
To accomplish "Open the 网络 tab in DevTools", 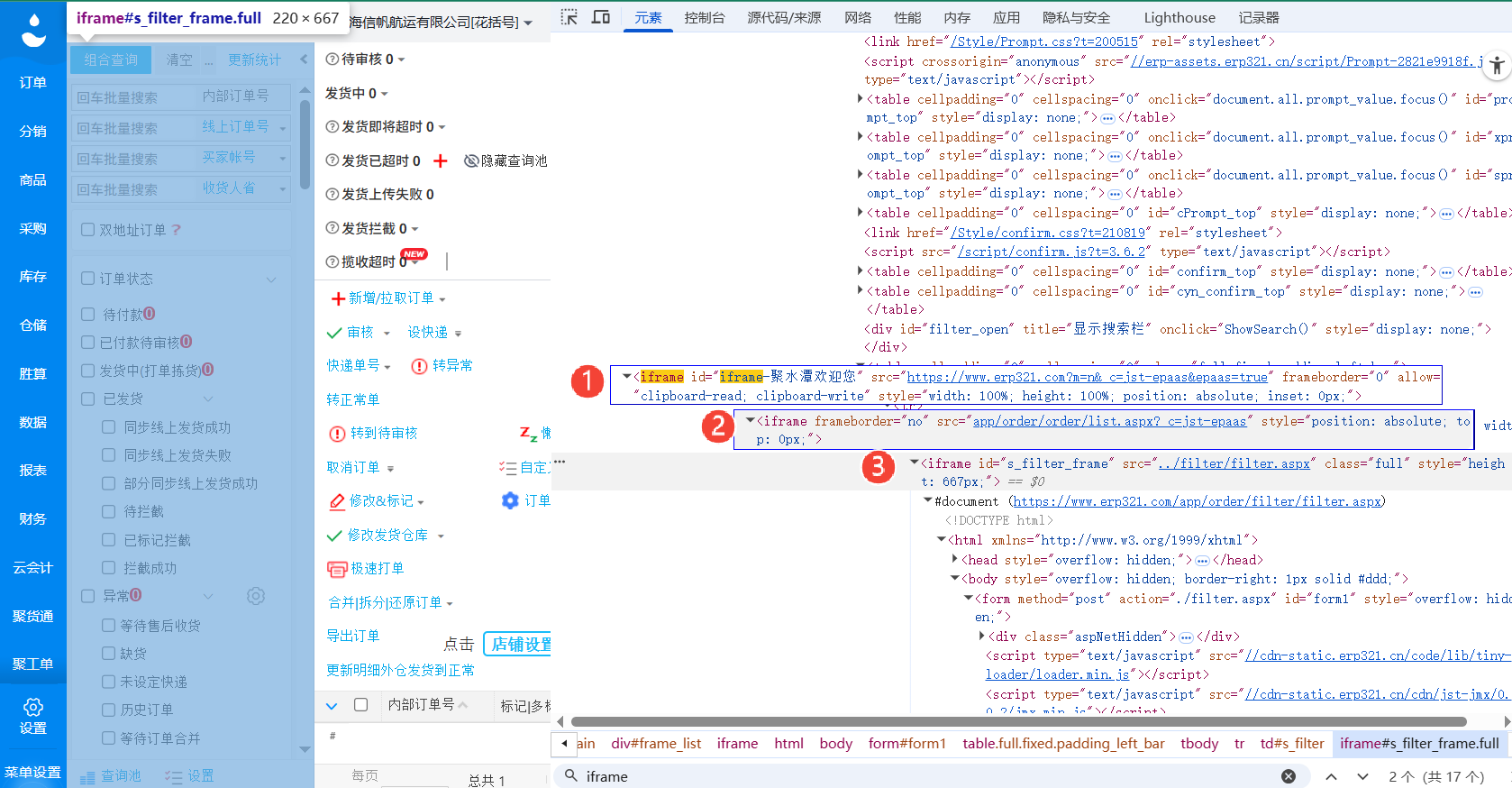I will coord(858,17).
